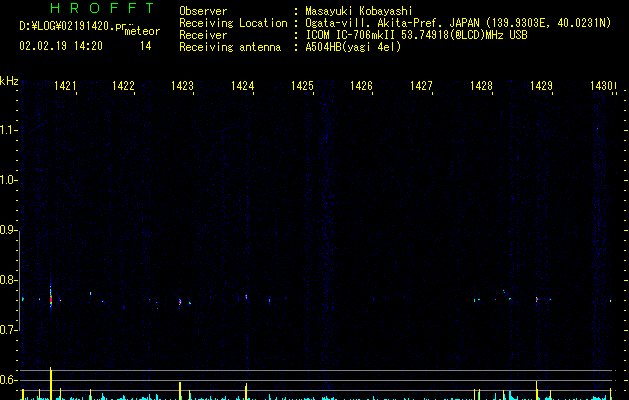The image size is (629, 400).
Task: Click the 1423 time axis marker
Action: tap(183, 86)
